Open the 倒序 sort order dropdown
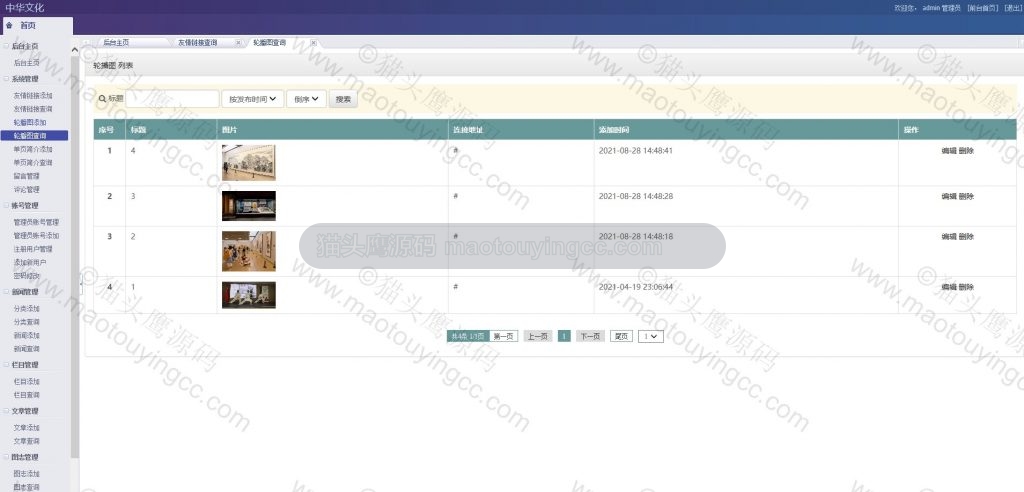Viewport: 1024px width, 492px height. 306,99
